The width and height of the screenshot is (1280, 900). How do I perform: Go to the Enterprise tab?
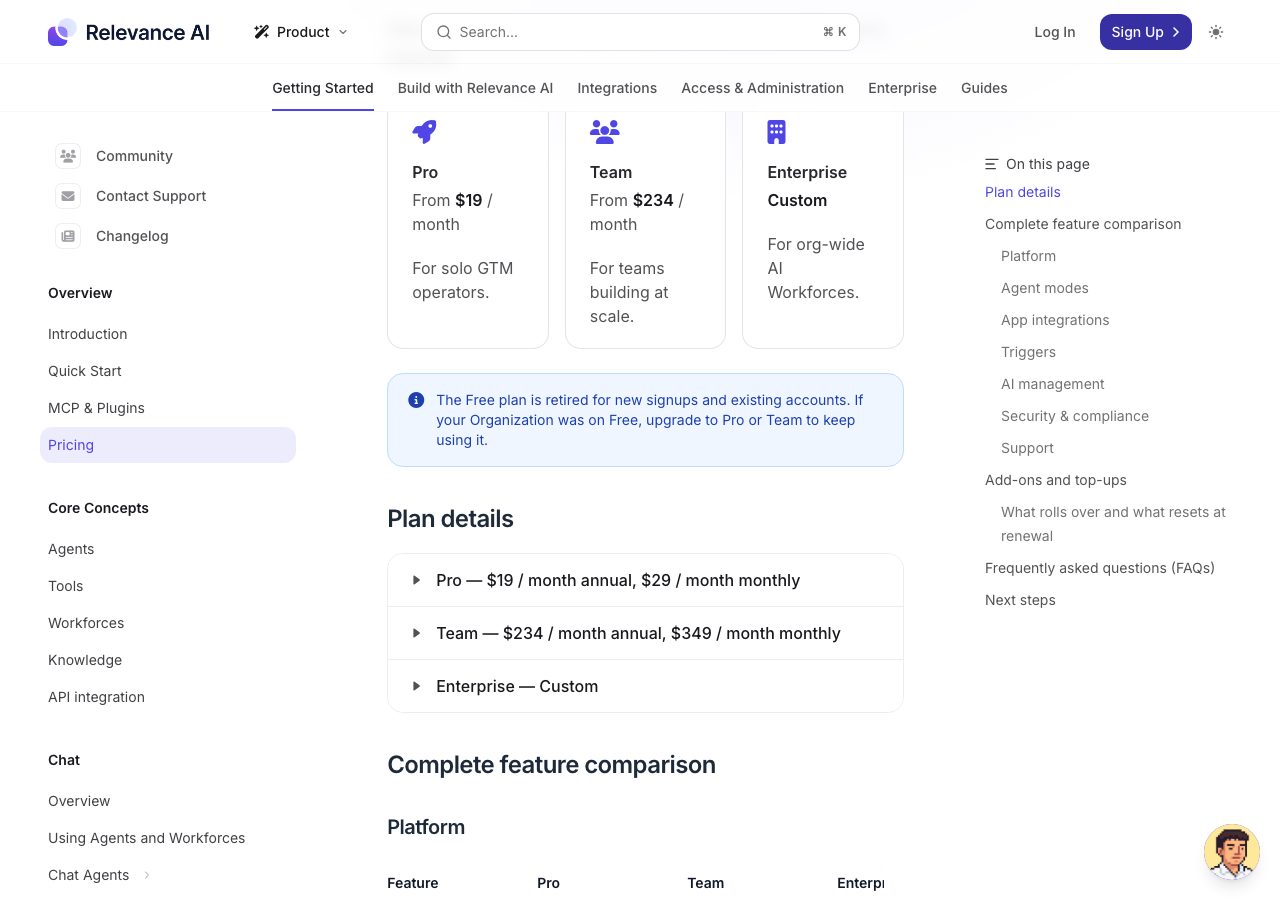click(902, 88)
